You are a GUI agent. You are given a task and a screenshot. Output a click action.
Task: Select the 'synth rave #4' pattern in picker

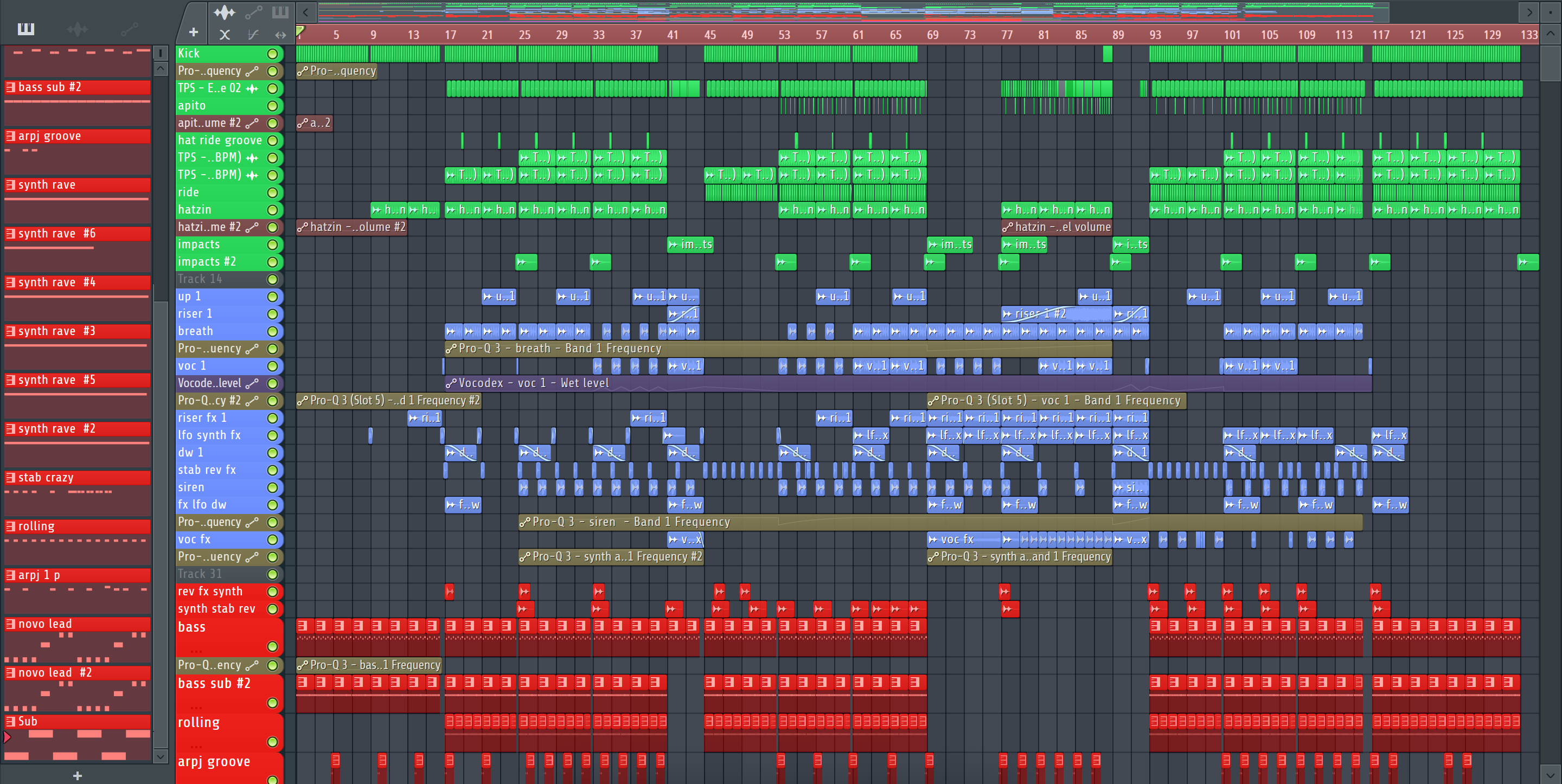click(78, 282)
